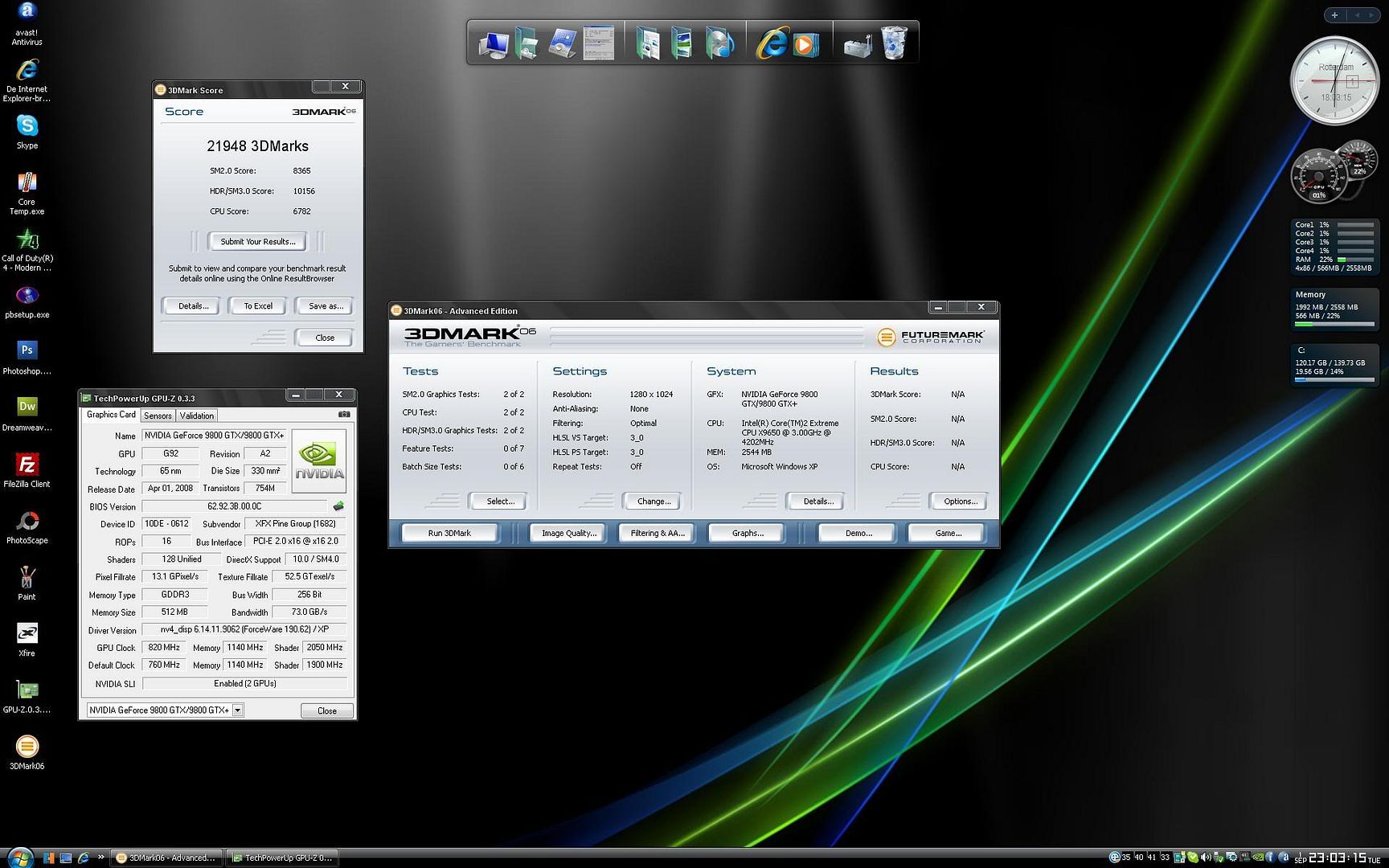The image size is (1389, 868).
Task: Click the NVIDIA logo in GPU-Z
Action: click(319, 461)
